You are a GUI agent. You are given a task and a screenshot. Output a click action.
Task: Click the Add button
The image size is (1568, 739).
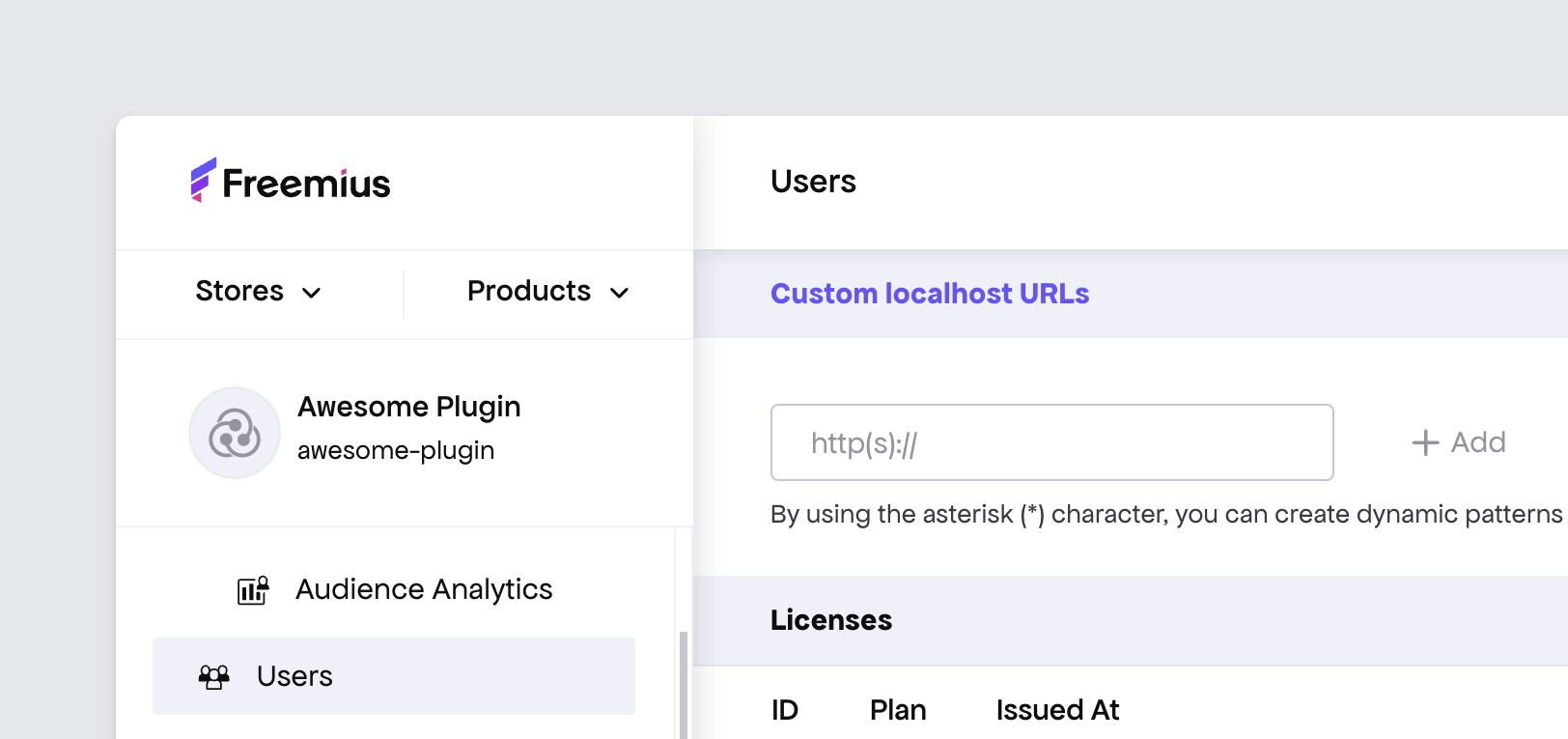point(1459,442)
